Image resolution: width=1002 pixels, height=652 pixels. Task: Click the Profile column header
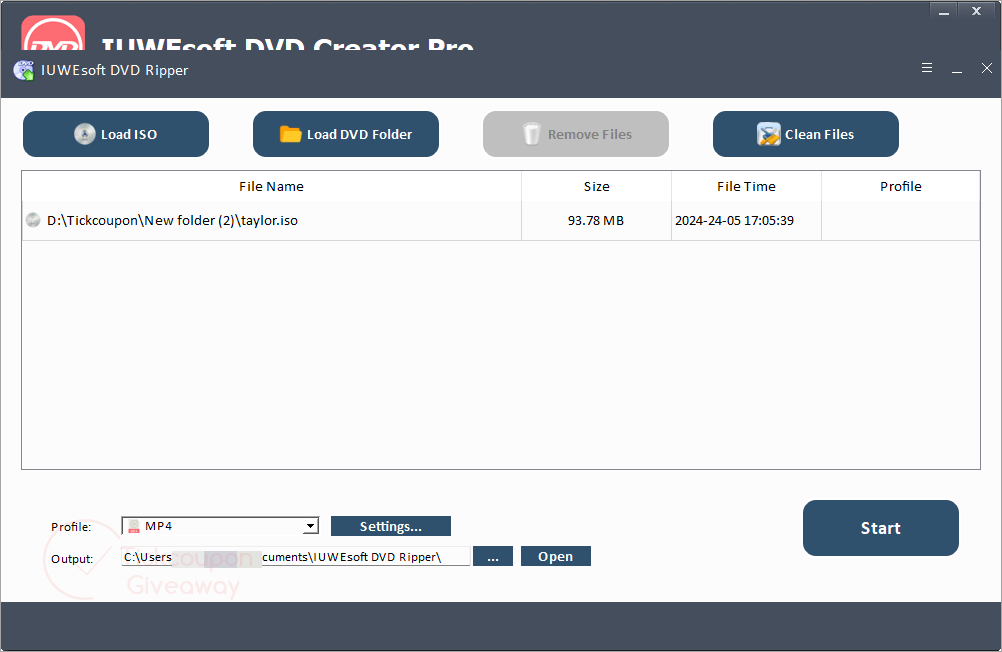900,186
